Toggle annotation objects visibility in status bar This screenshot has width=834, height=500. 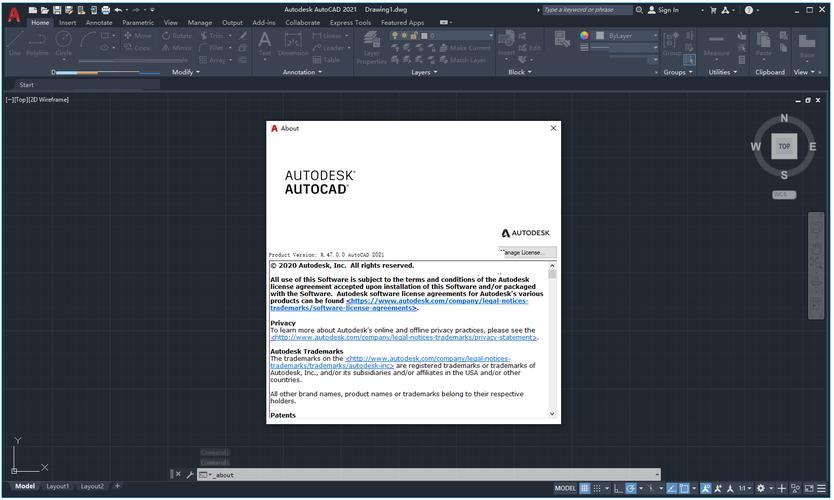705,488
